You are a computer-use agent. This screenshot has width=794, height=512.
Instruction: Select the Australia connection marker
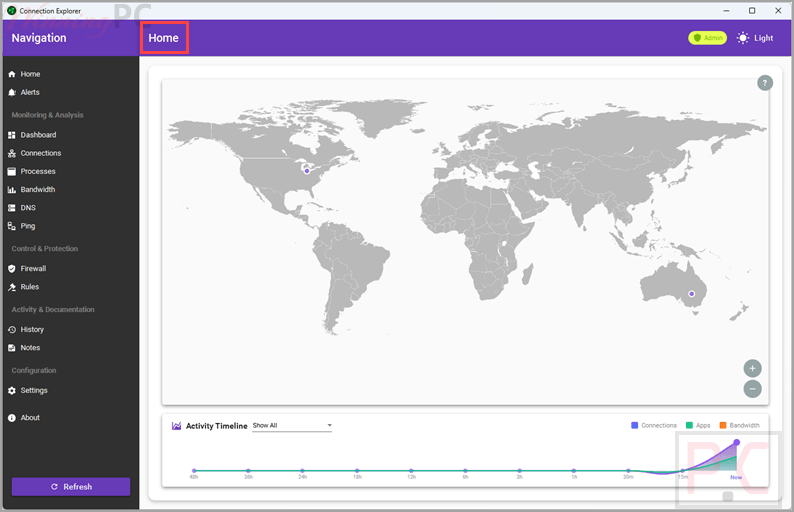(x=692, y=294)
